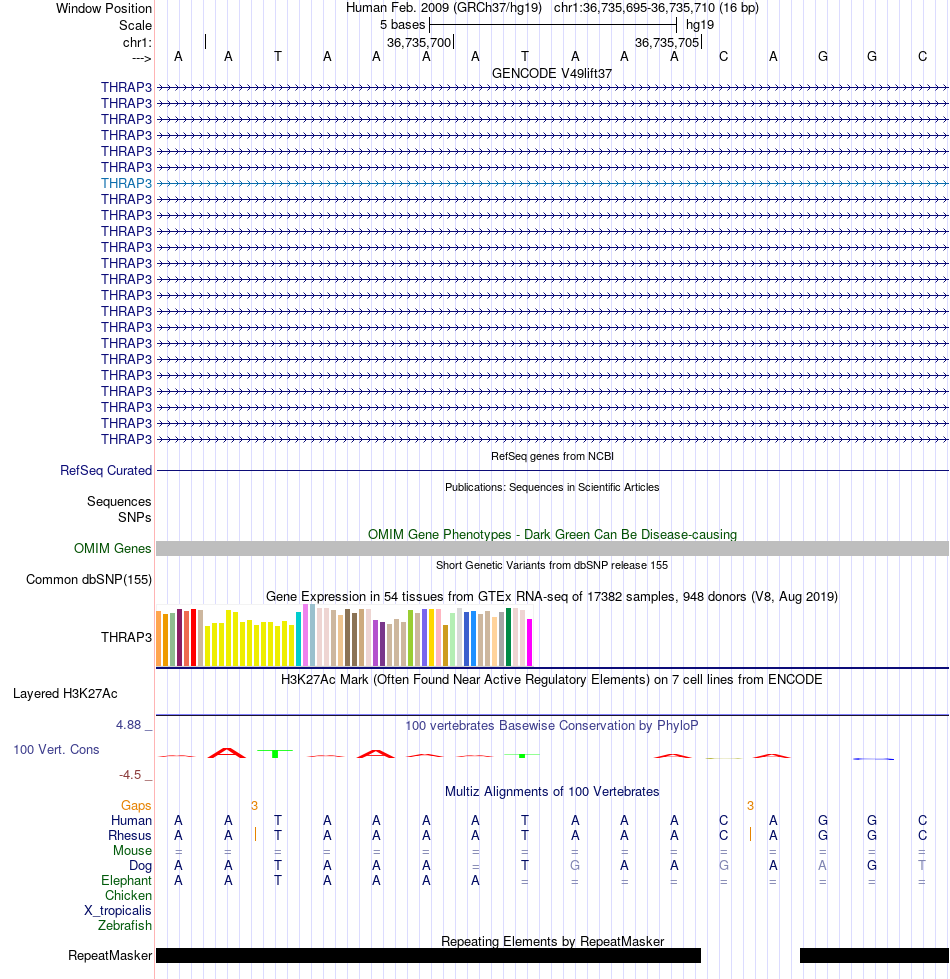950x979 pixels.
Task: Click the Sequences track label
Action: [119, 502]
